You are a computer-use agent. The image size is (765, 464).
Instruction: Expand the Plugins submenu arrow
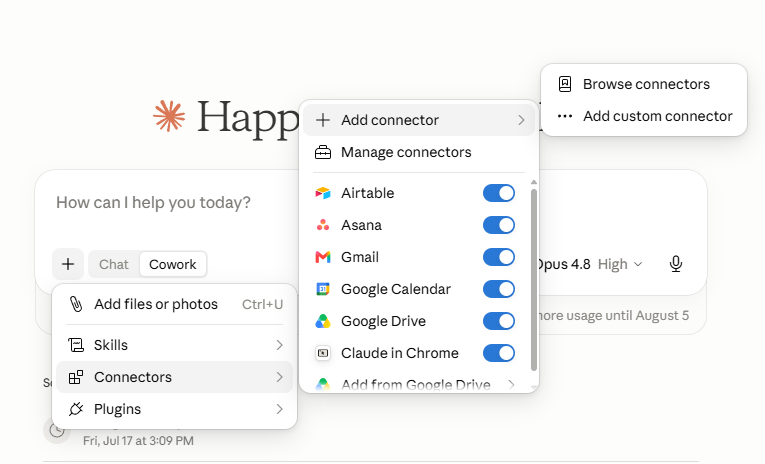tap(279, 409)
